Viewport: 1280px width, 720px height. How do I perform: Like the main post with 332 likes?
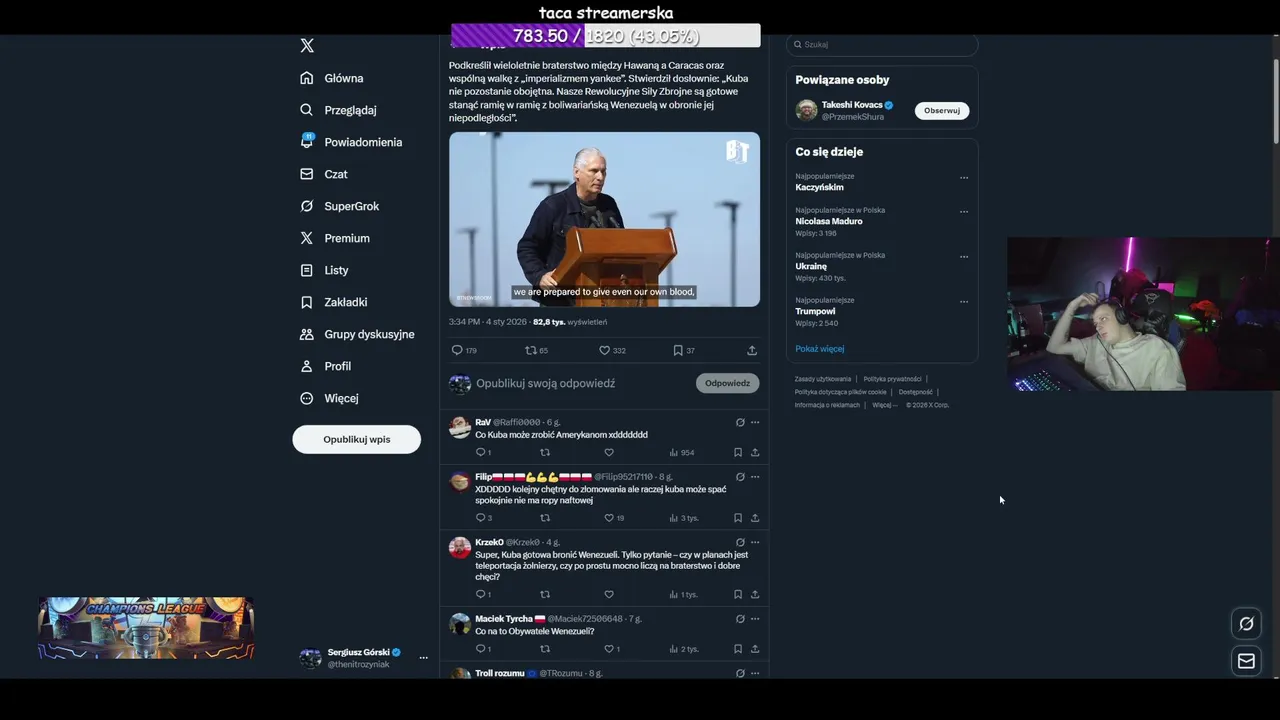[604, 350]
